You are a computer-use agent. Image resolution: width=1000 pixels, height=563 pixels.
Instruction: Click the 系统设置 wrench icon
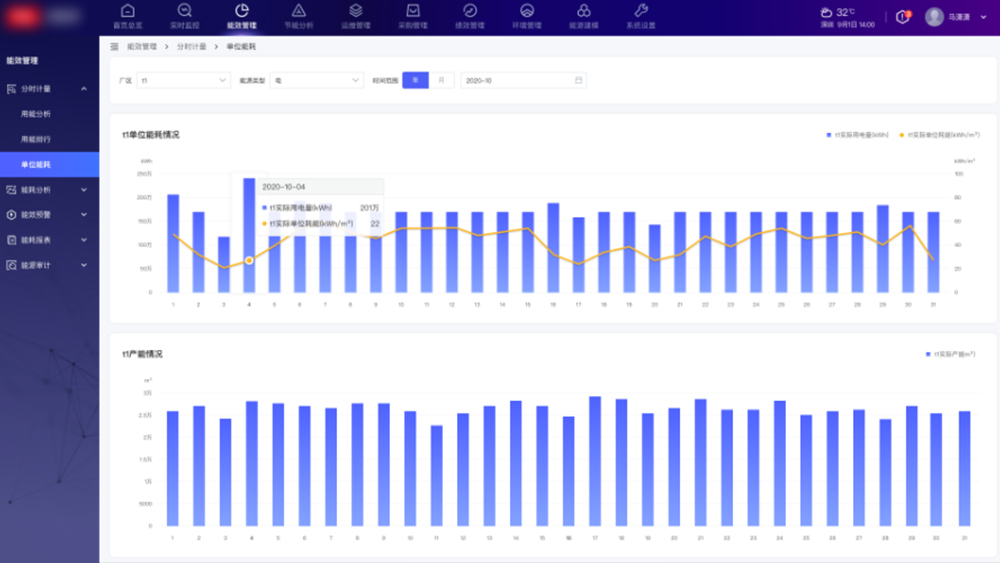641,11
